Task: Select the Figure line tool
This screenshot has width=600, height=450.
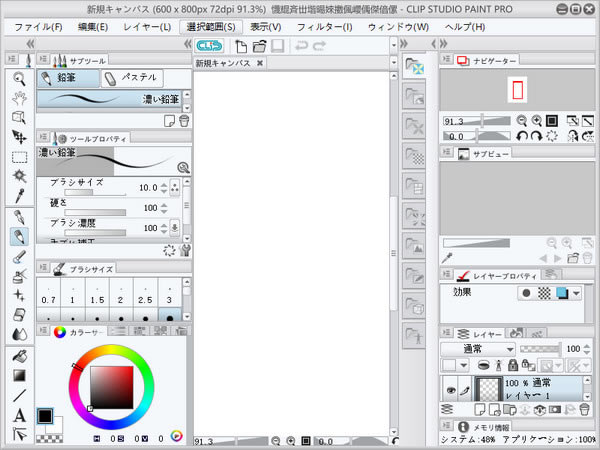Action: [x=19, y=395]
